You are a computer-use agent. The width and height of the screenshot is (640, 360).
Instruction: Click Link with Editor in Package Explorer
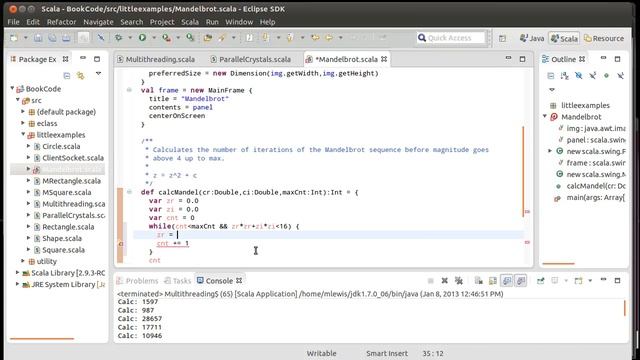tap(80, 76)
